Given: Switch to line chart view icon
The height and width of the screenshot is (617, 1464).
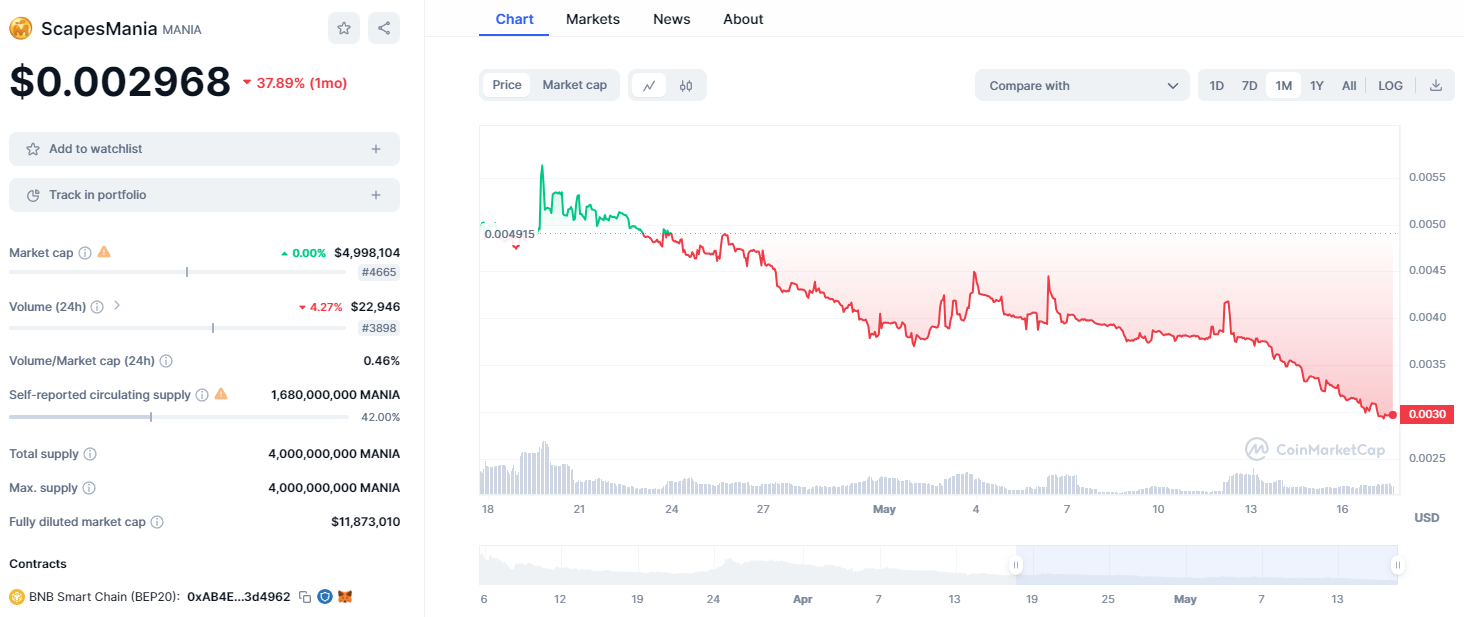Looking at the screenshot, I should pos(648,85).
